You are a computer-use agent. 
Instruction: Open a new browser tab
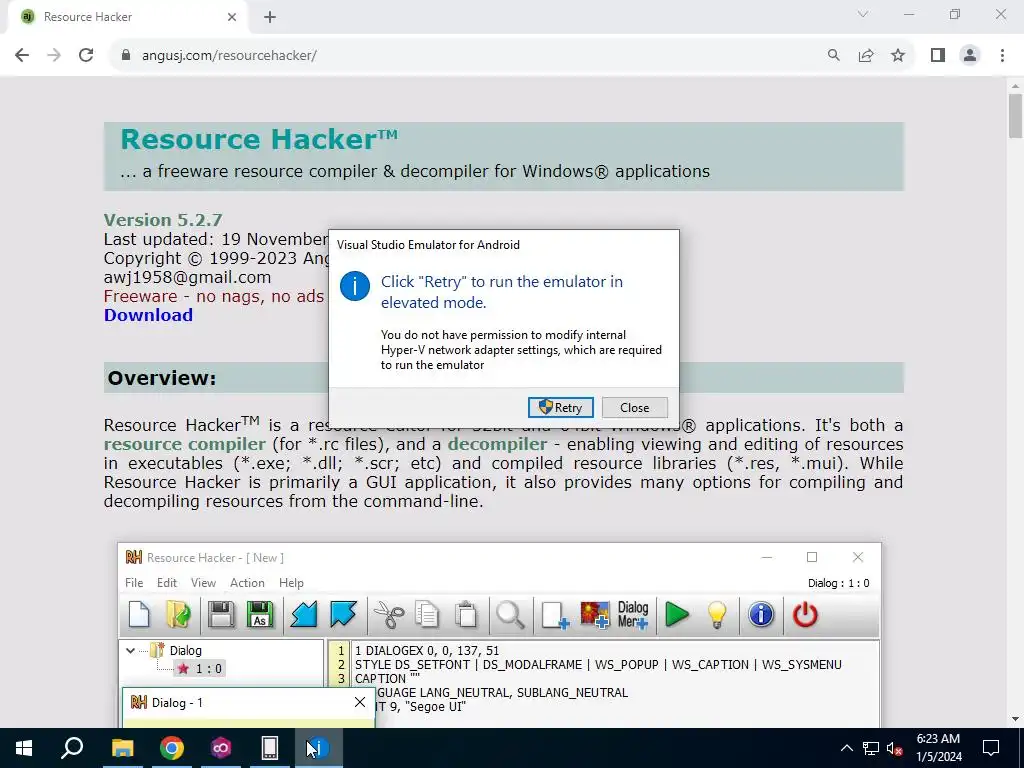[270, 17]
